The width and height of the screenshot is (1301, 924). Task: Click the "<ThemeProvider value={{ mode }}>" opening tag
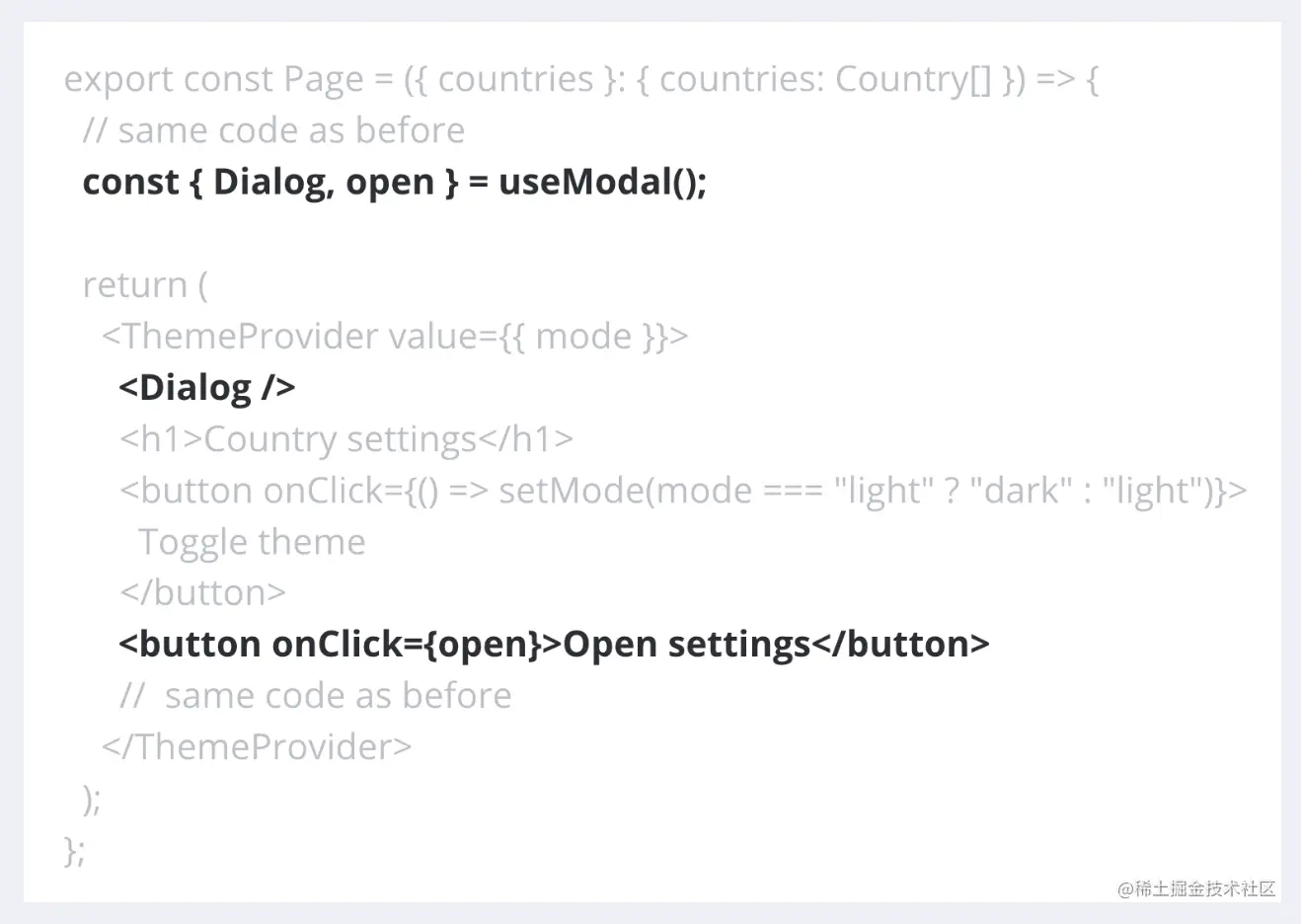coord(395,337)
